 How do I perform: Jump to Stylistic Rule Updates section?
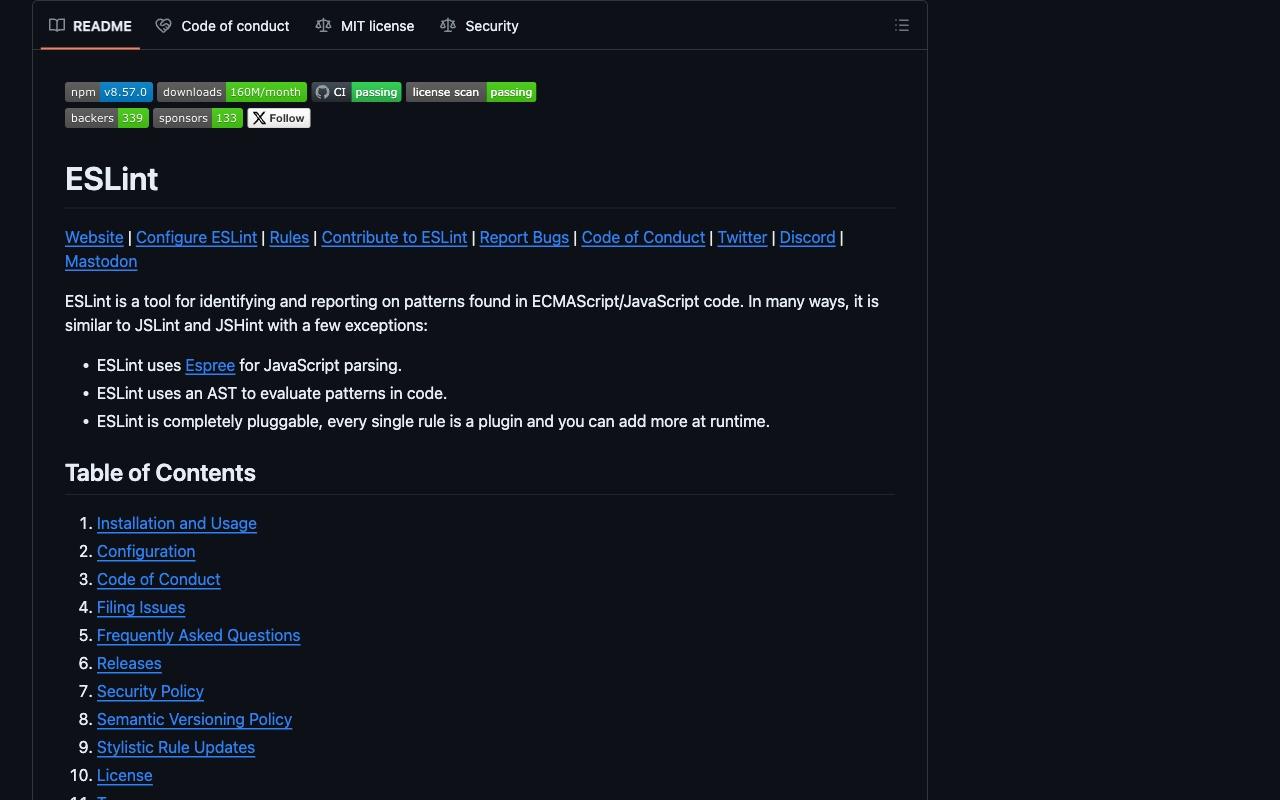click(176, 747)
